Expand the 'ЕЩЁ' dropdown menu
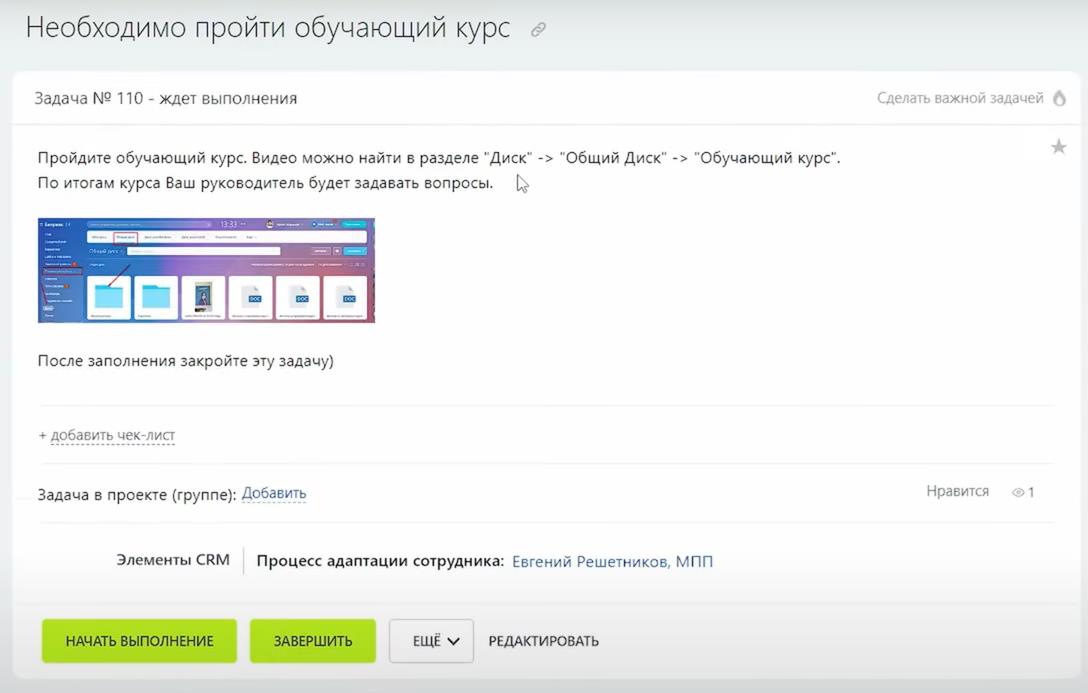 [x=431, y=641]
